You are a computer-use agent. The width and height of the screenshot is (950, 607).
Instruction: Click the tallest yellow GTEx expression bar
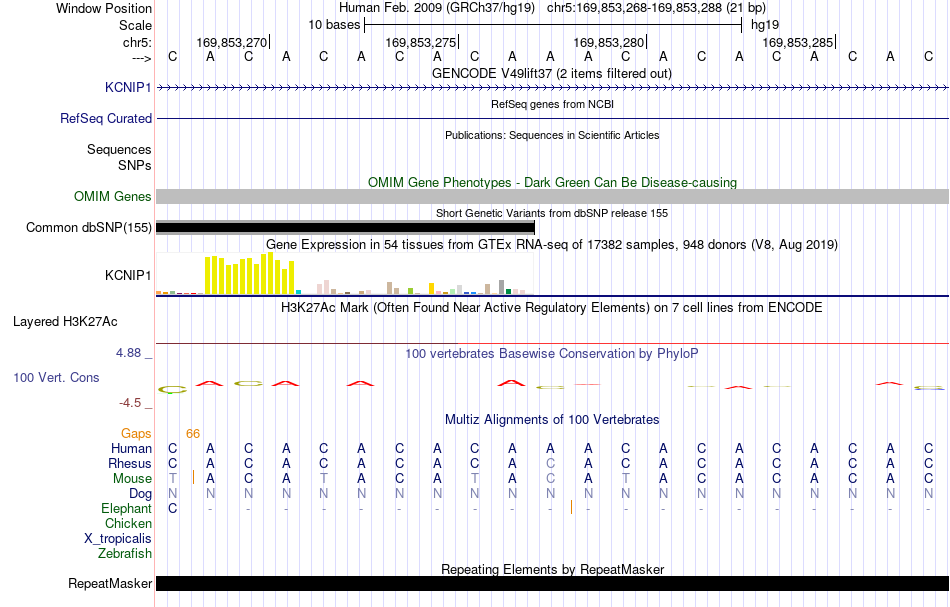pos(270,273)
